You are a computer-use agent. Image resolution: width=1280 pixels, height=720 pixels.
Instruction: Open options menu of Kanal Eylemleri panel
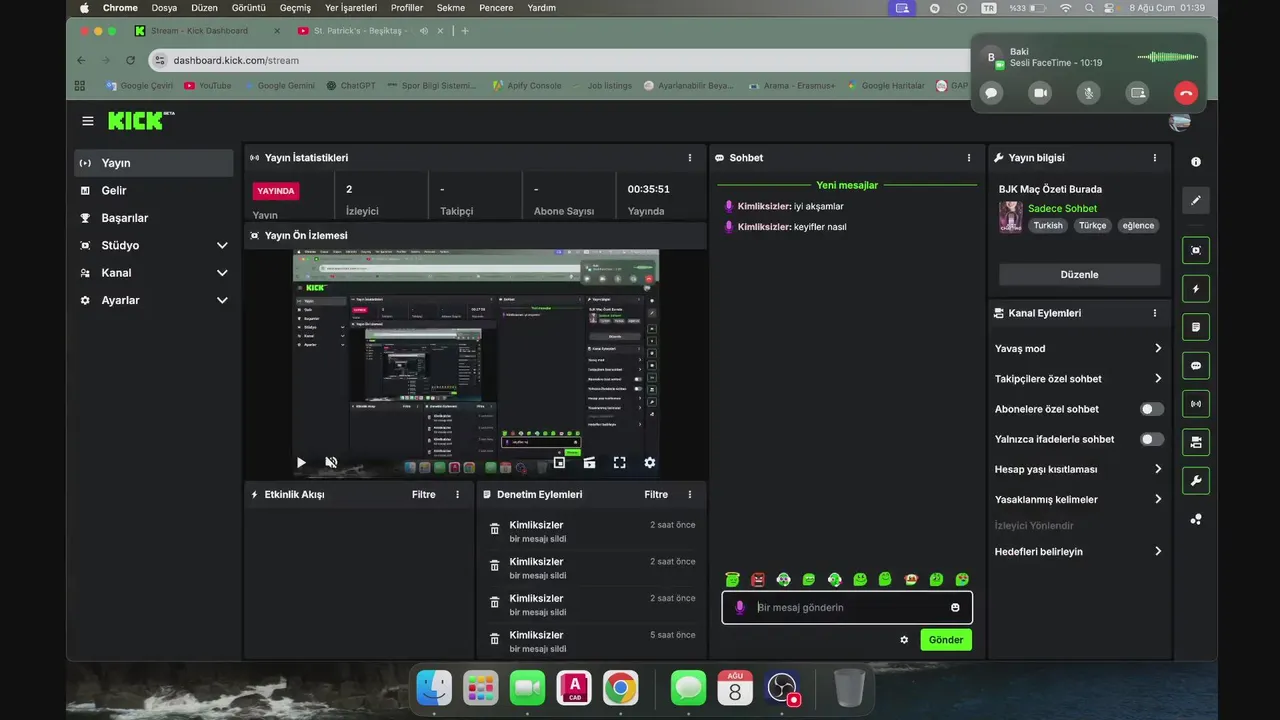pyautogui.click(x=1155, y=313)
